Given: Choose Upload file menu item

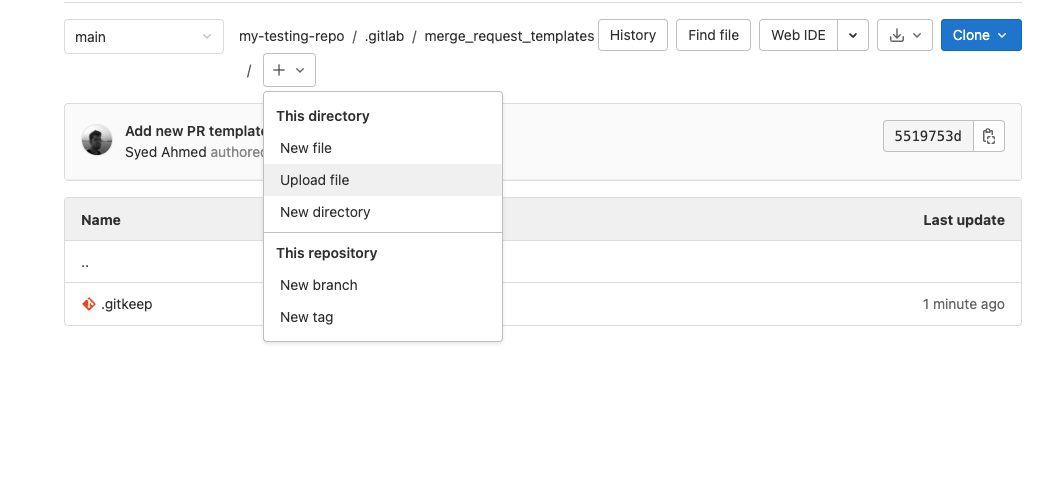Looking at the screenshot, I should 315,180.
